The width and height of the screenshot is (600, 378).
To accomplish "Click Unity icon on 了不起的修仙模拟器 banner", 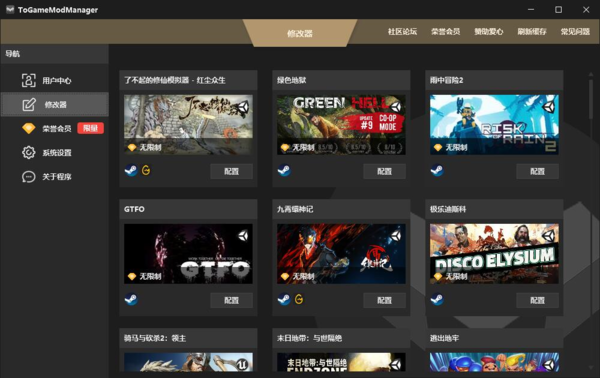I will pos(243,107).
